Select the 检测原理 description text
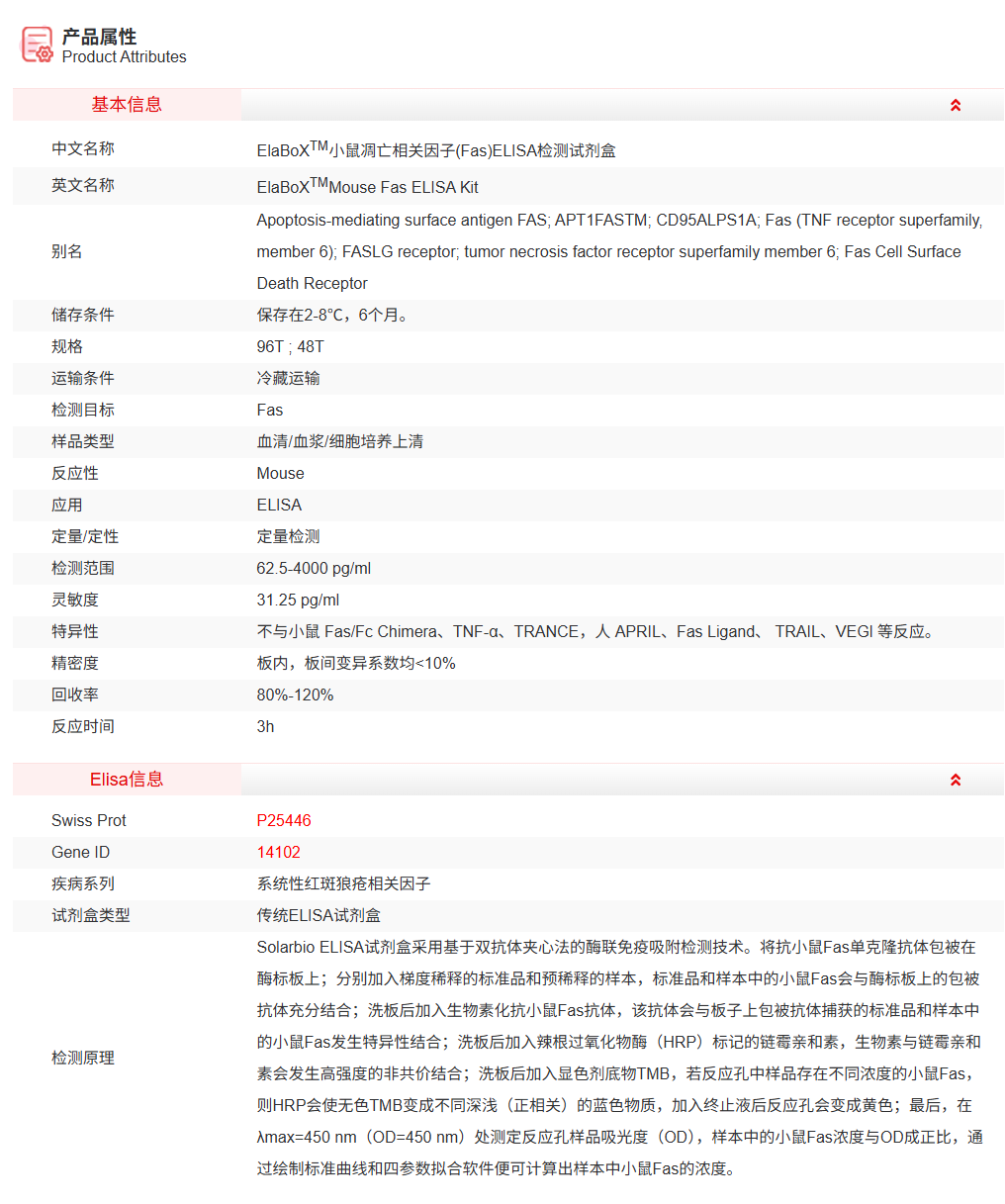 (x=613, y=1057)
